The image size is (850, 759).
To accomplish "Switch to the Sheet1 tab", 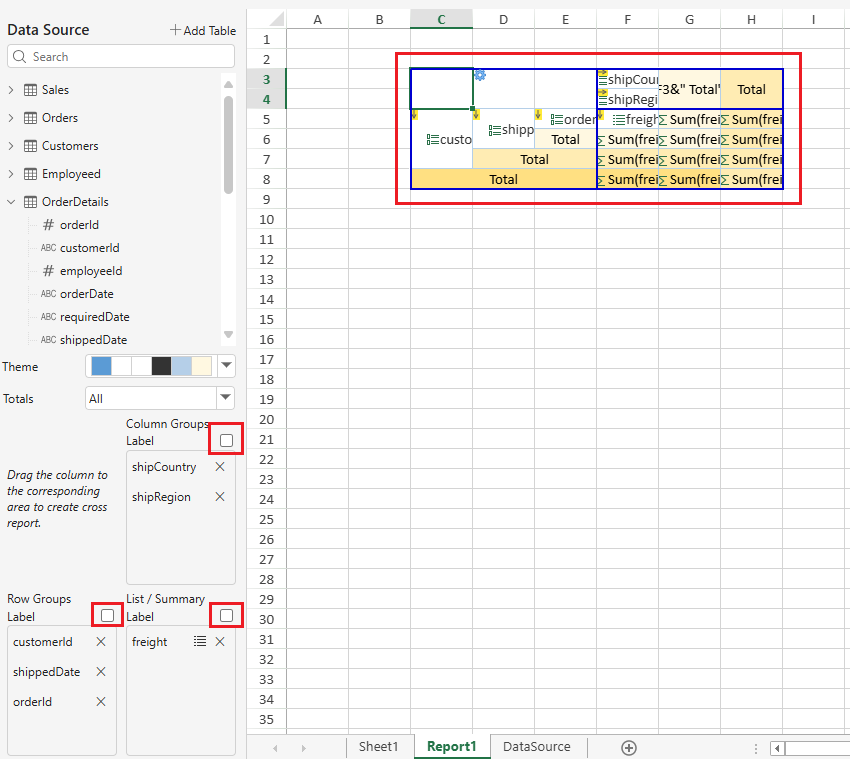I will click(378, 747).
